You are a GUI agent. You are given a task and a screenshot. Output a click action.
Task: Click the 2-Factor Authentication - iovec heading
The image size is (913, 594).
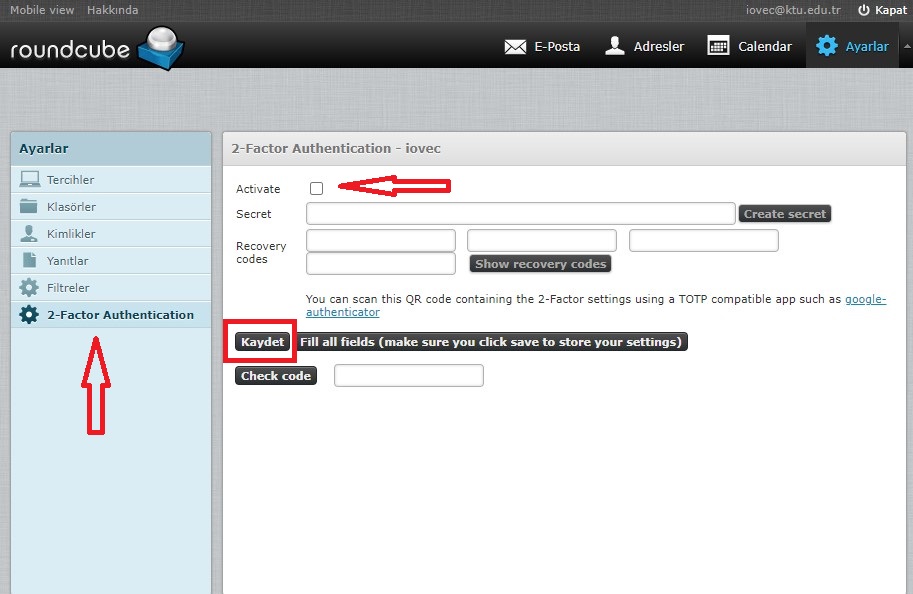[336, 148]
